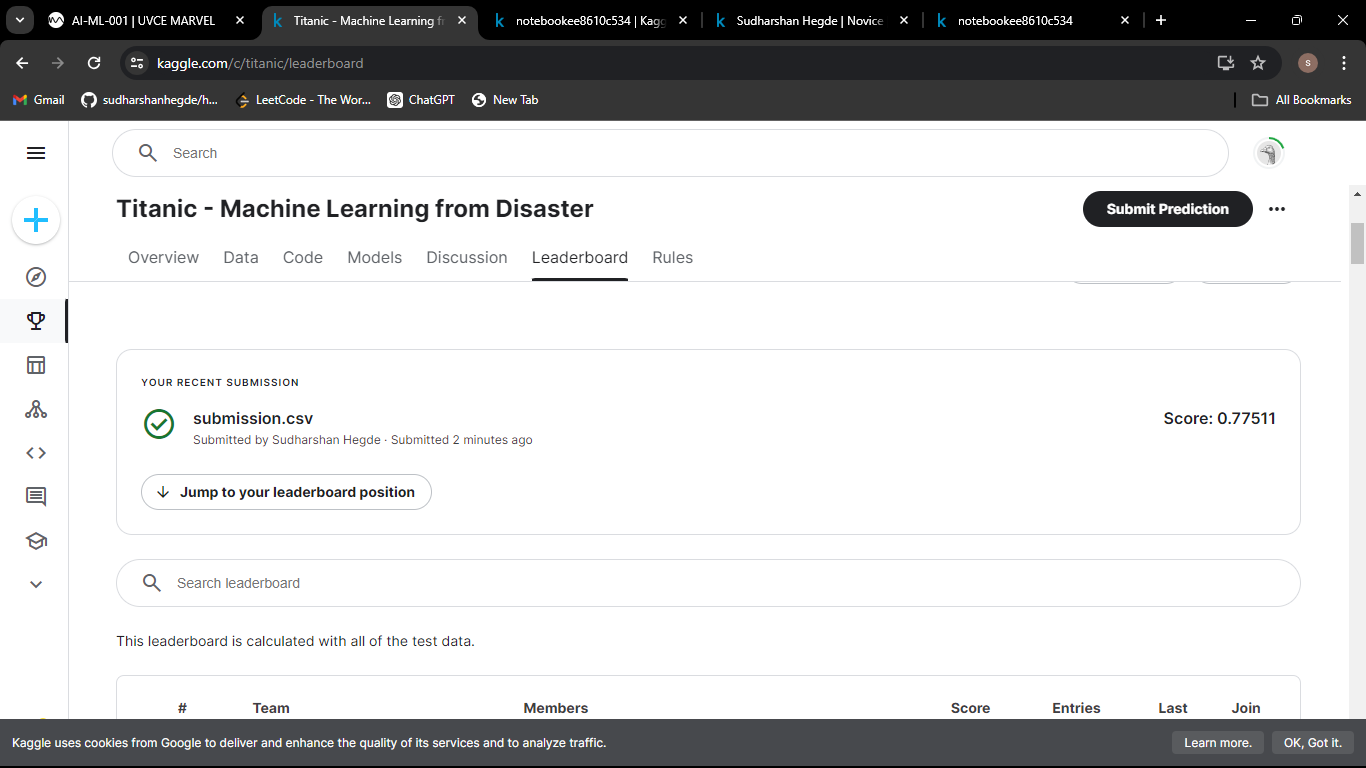Switch to the Code tab
This screenshot has width=1366, height=768.
[303, 257]
